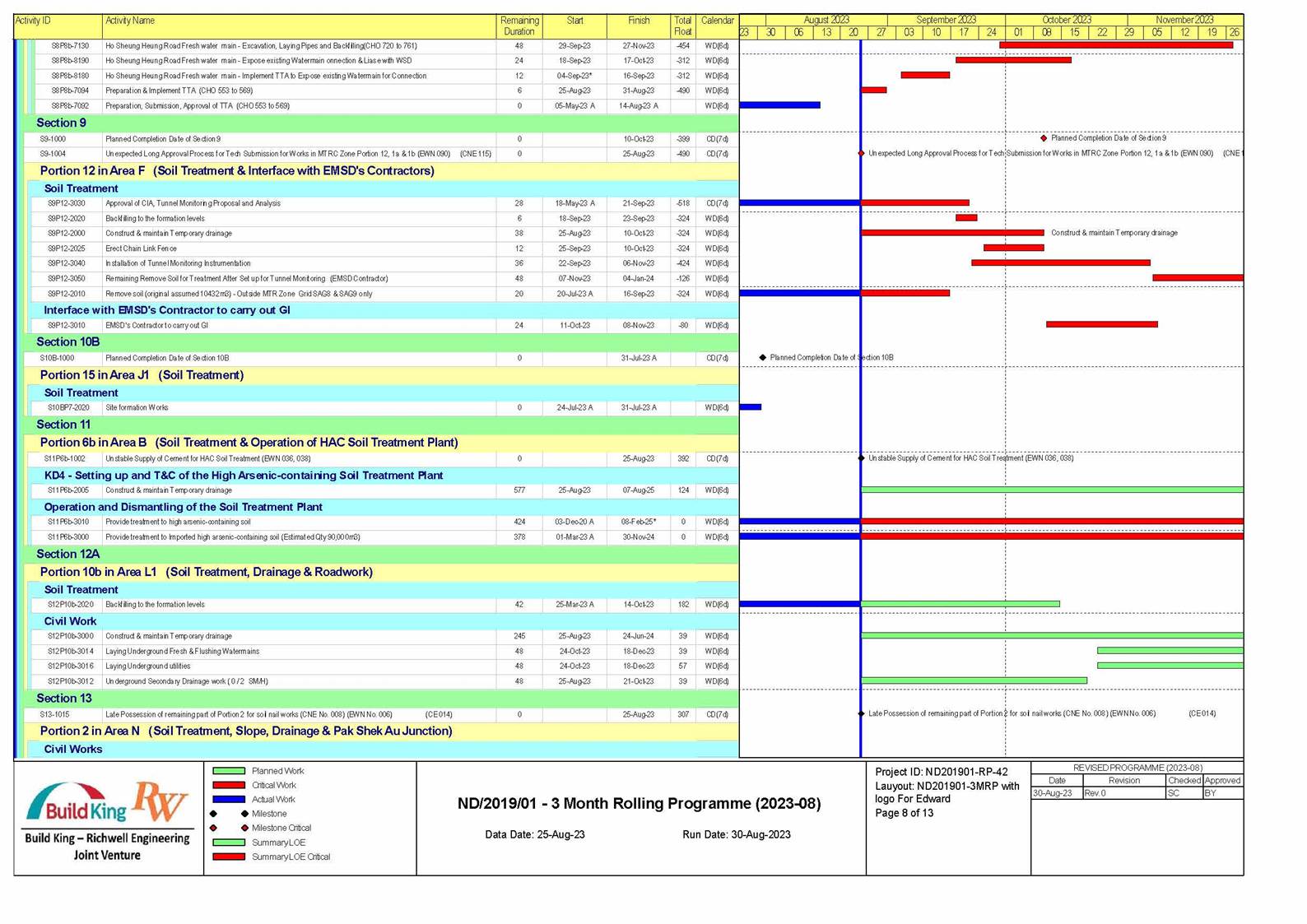Screen dimensions: 1307x924
Task: Click the 'Project ID: ND201901-RP-42' text
Action: (x=942, y=772)
